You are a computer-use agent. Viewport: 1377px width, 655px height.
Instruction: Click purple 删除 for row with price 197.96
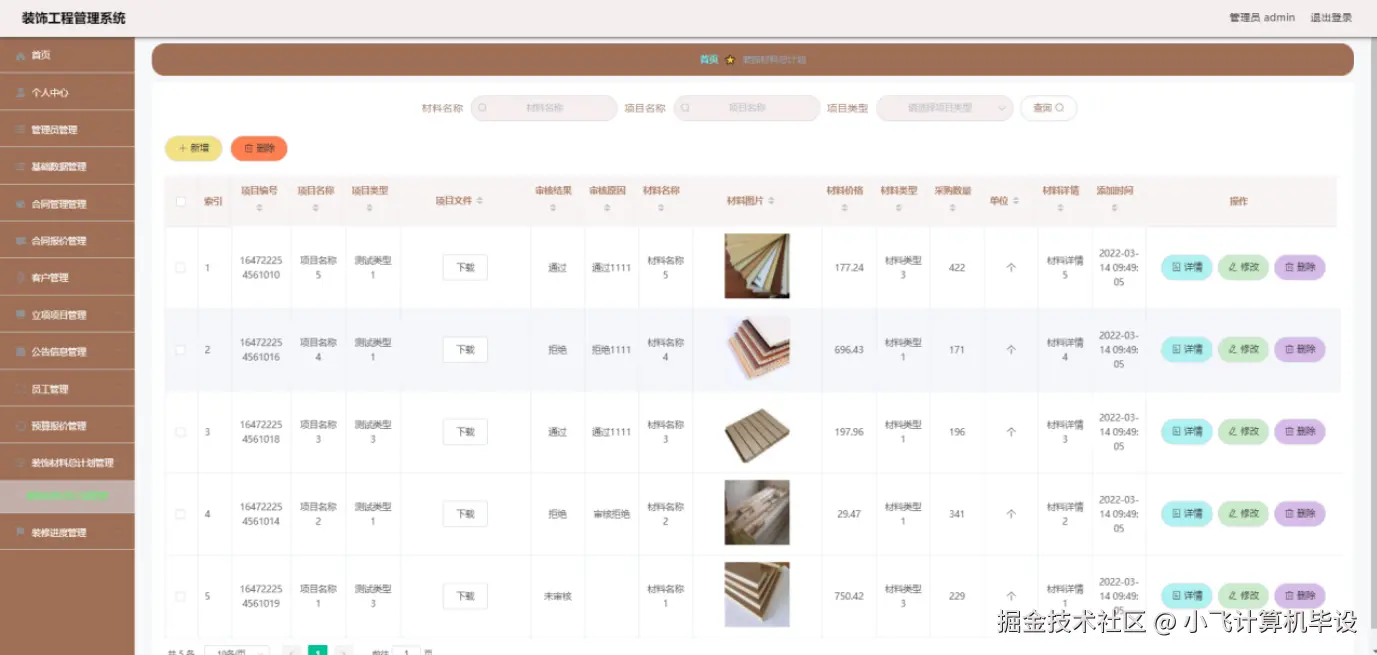tap(1300, 431)
